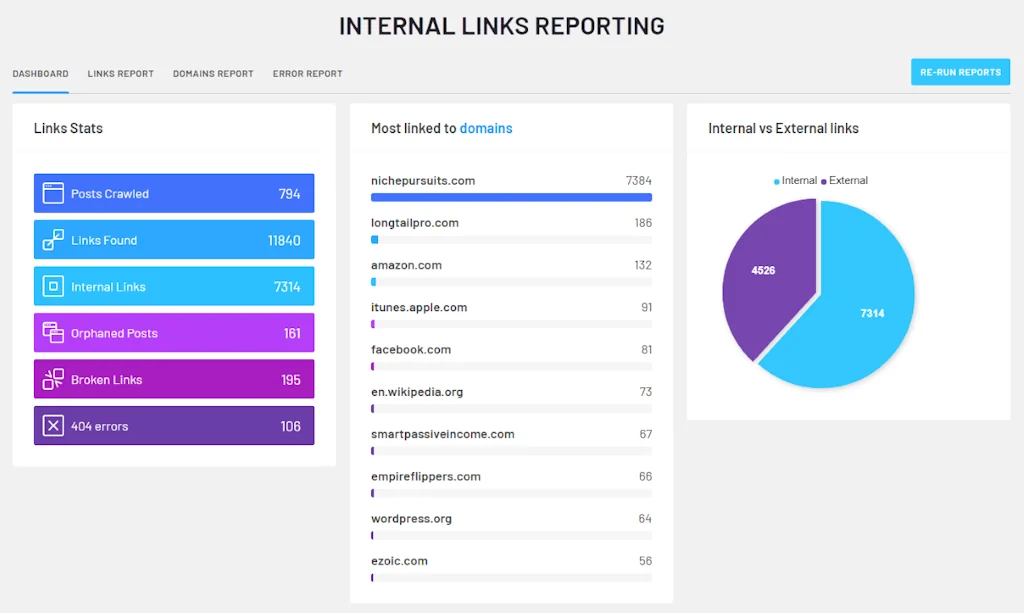Click the blue 7314 pie slice
1024x613 pixels.
point(871,313)
